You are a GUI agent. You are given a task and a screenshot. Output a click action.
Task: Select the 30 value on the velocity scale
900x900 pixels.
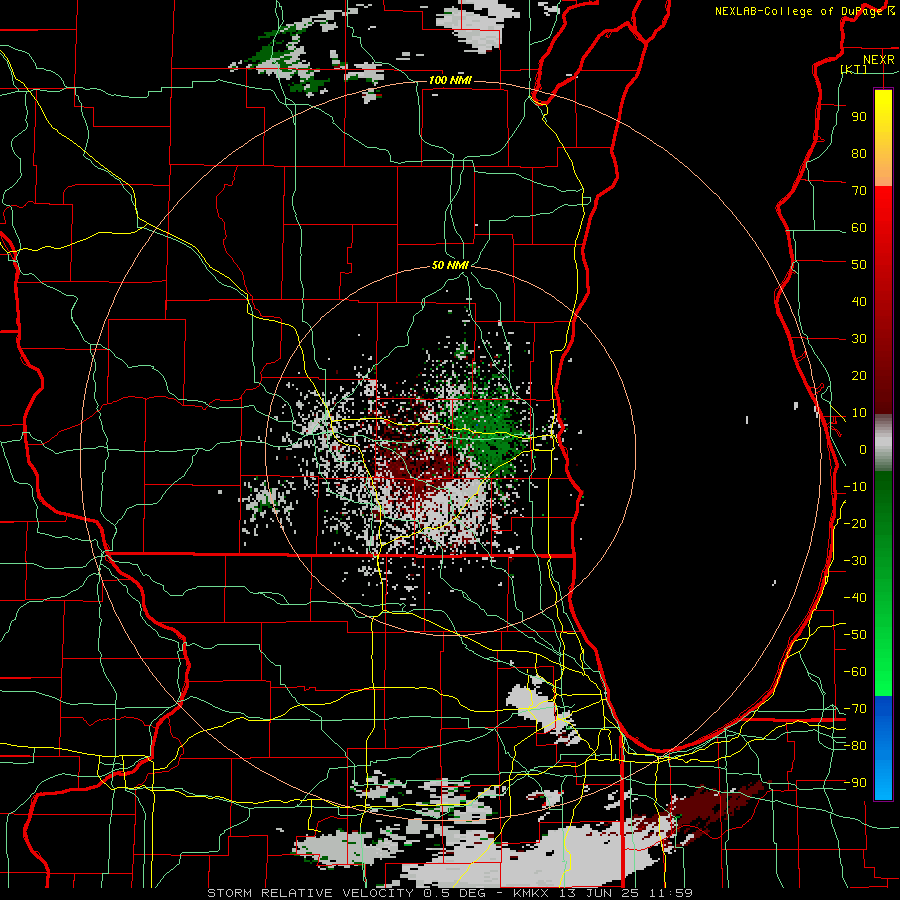[859, 339]
